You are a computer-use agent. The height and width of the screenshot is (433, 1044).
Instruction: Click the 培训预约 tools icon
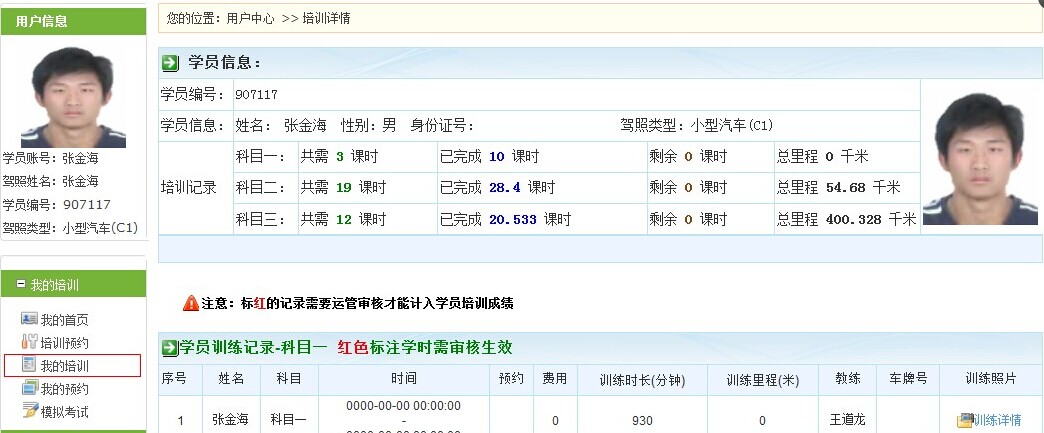[29, 343]
